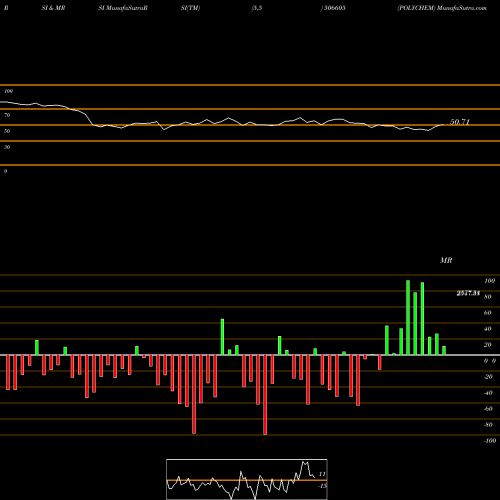Click the MR value 2537.38
This screenshot has width=500, height=500.
tap(468, 293)
